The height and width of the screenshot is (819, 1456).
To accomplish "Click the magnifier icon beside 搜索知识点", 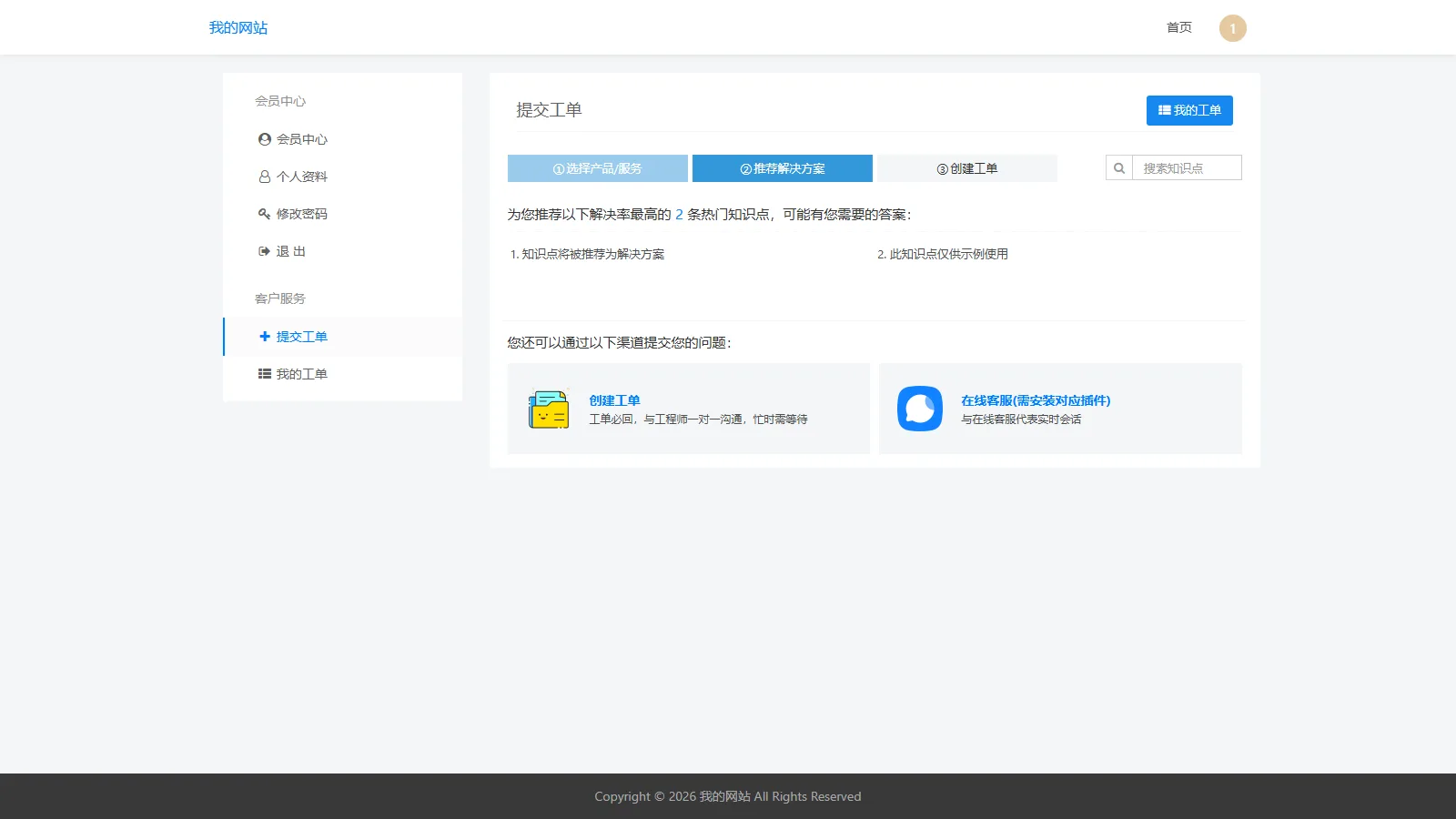I will tap(1118, 167).
